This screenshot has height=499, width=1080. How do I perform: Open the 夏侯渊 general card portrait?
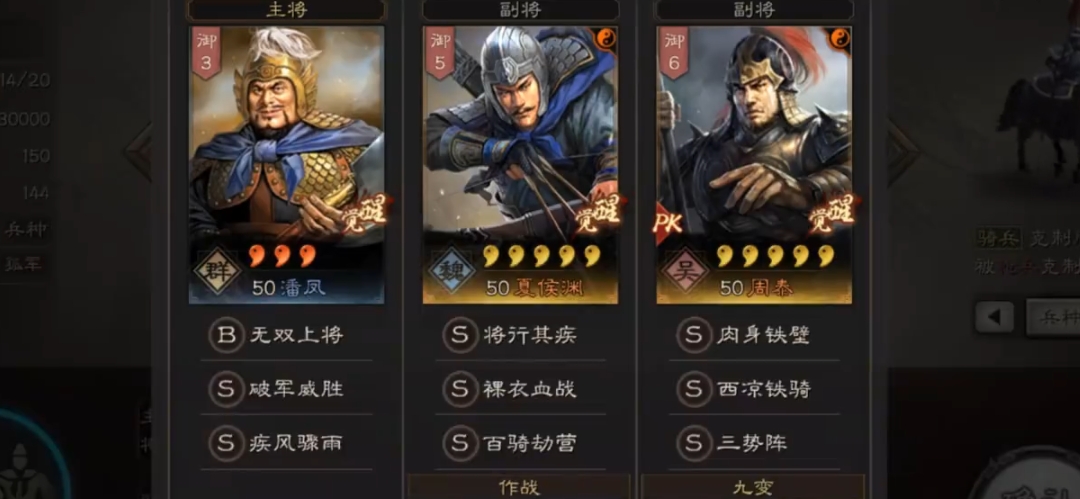pyautogui.click(x=520, y=164)
